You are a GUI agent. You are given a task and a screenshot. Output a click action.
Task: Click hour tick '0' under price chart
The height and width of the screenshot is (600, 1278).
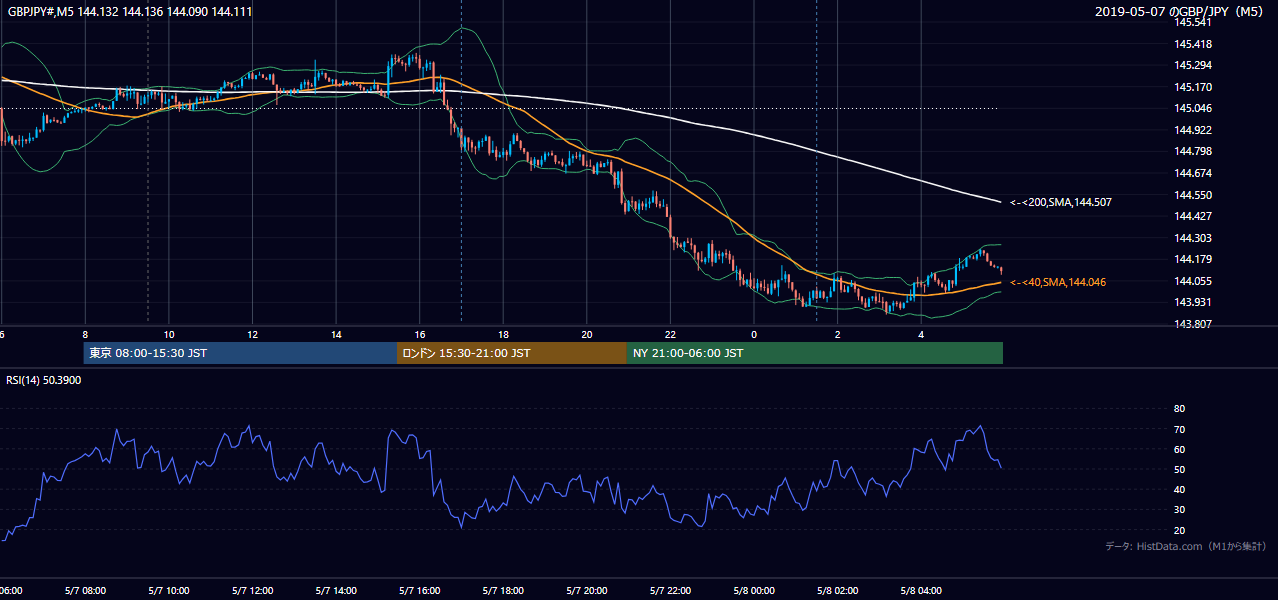click(x=754, y=334)
